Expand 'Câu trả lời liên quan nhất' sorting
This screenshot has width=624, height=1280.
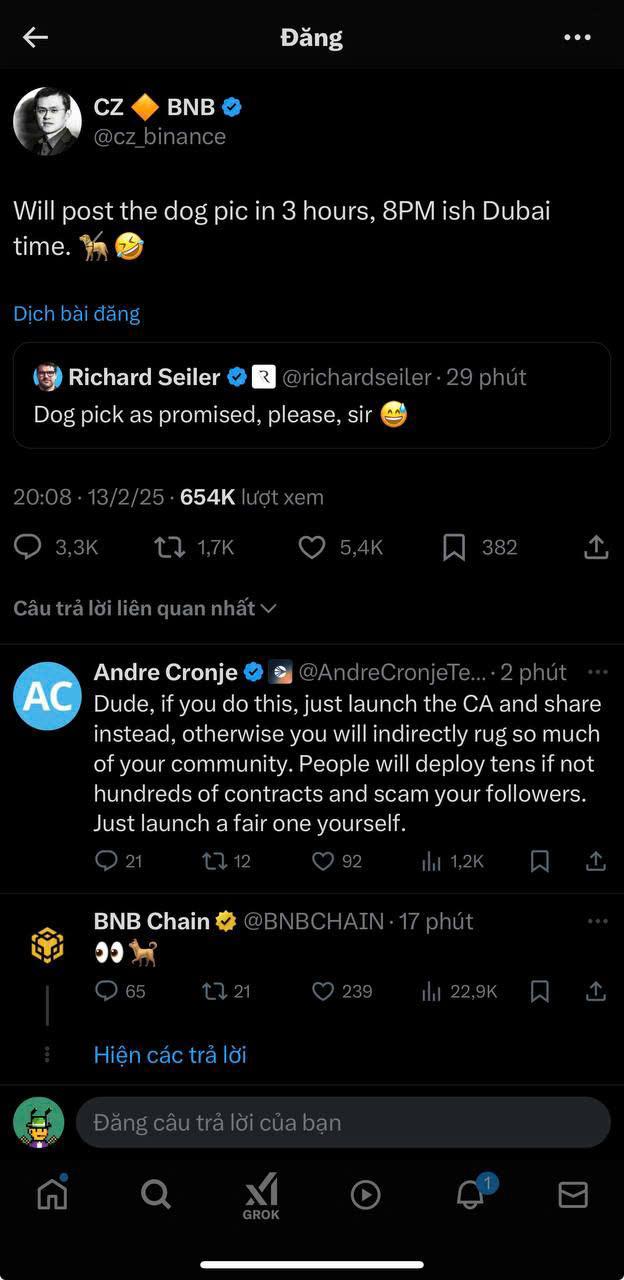pyautogui.click(x=145, y=608)
